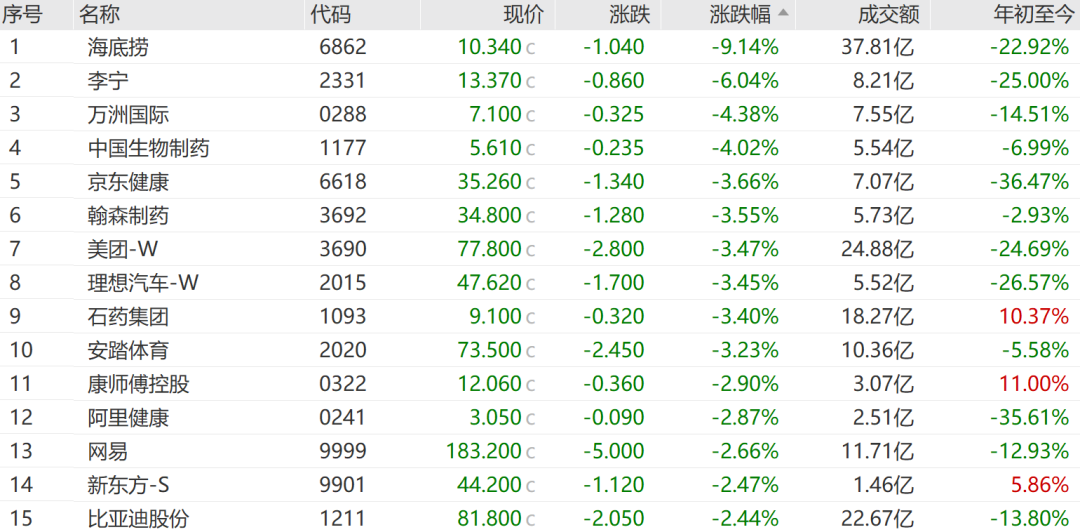Click stock code 0241 for 阿里健康
The width and height of the screenshot is (1080, 532).
pyautogui.click(x=343, y=418)
